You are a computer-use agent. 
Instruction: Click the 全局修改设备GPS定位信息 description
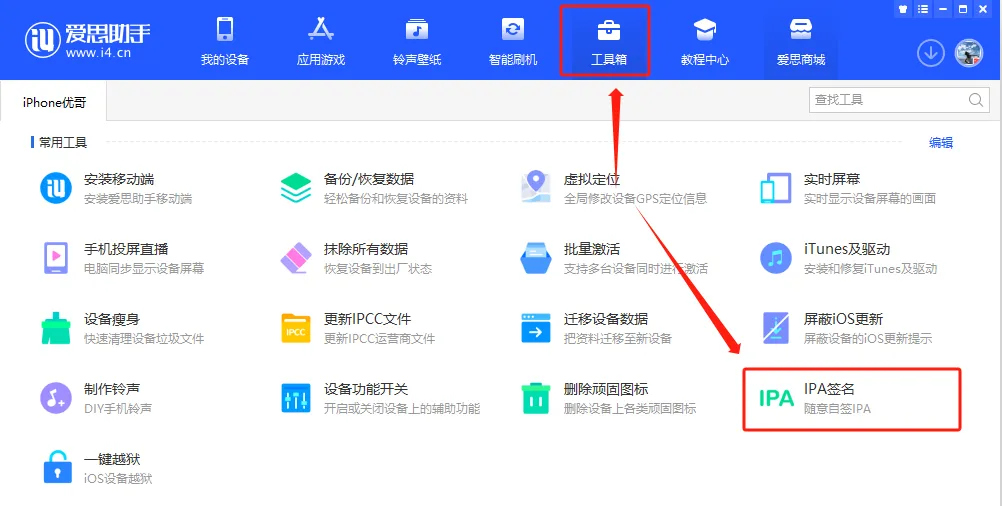point(635,199)
